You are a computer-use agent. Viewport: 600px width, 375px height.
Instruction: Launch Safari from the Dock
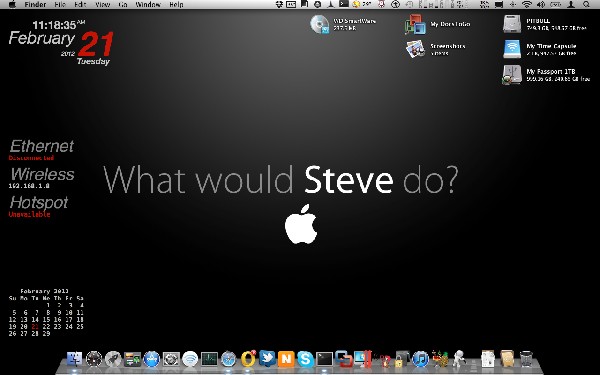(229, 359)
